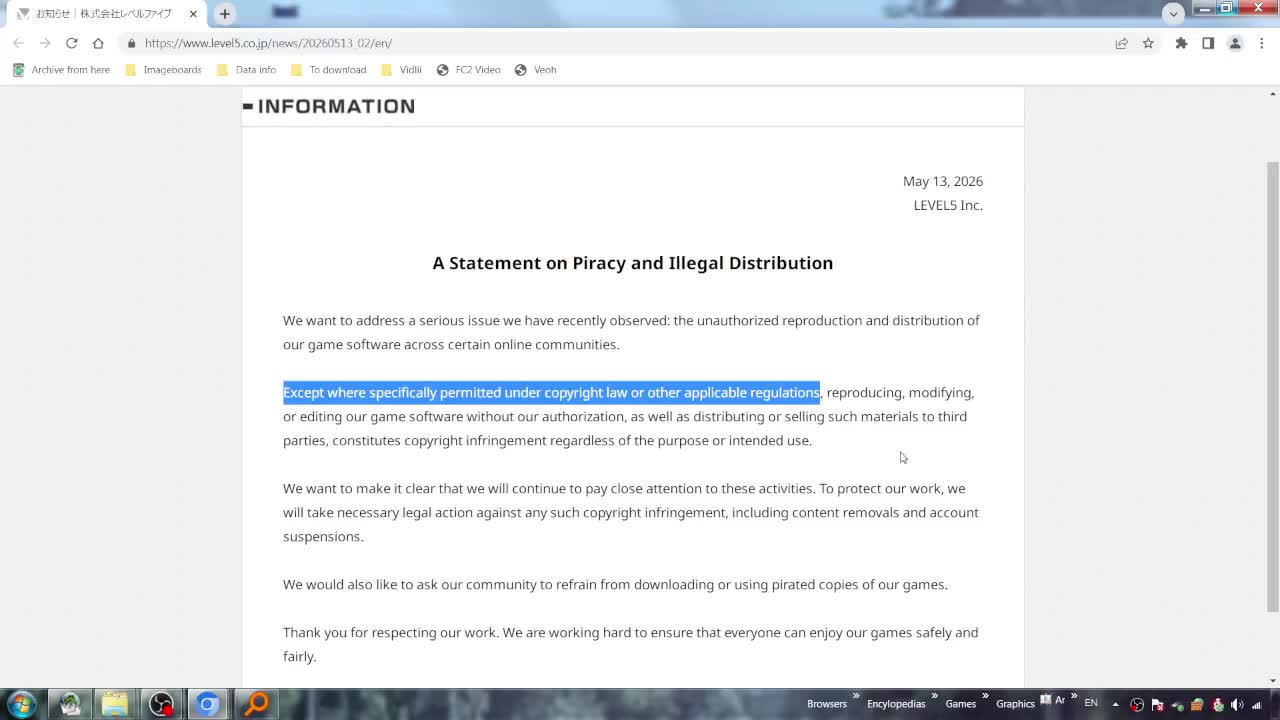The width and height of the screenshot is (1280, 720).
Task: Open the Games taskbar toolbar
Action: (x=961, y=704)
